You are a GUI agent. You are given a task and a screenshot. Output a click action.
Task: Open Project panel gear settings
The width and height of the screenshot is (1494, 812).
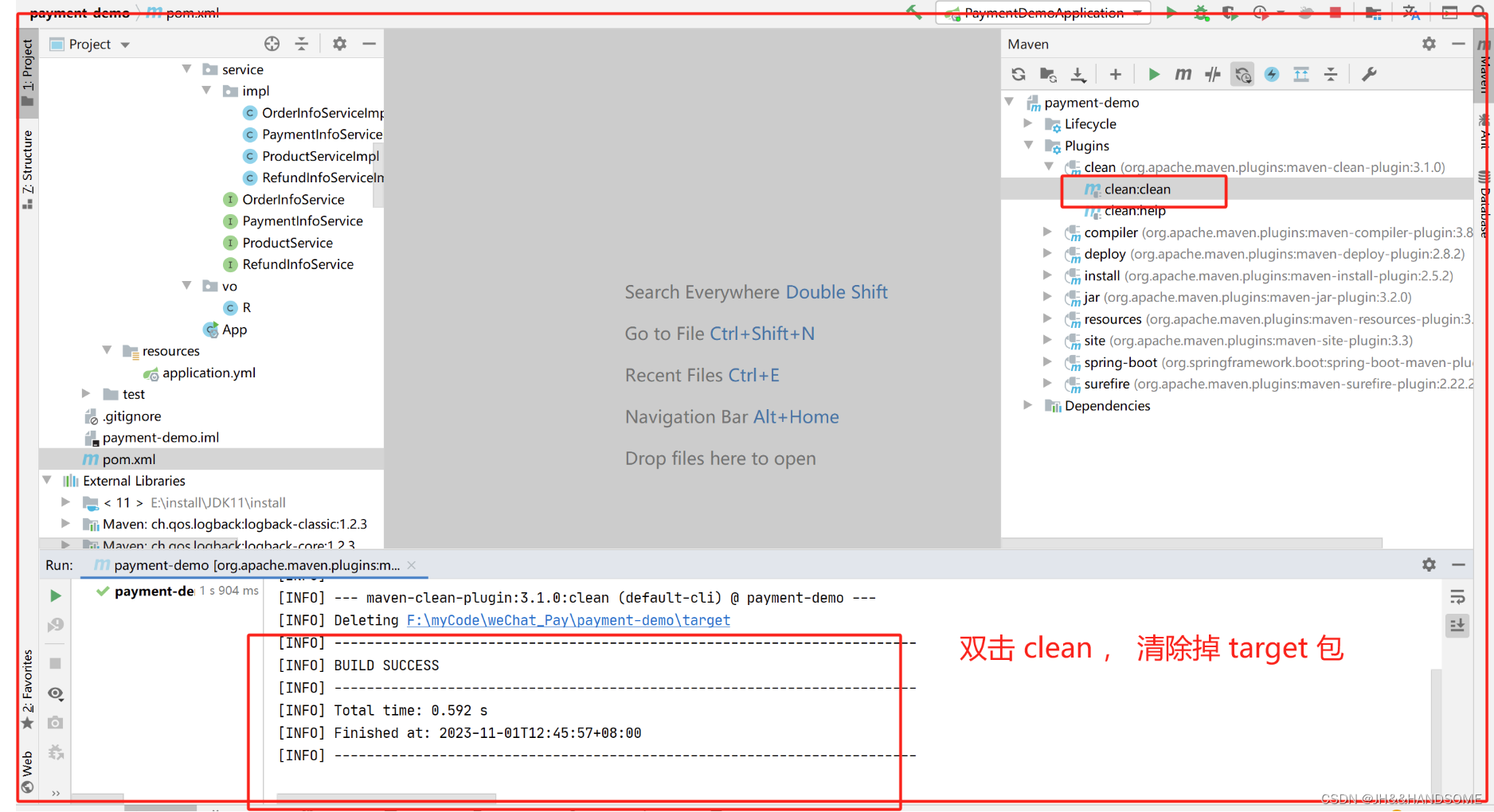click(339, 44)
